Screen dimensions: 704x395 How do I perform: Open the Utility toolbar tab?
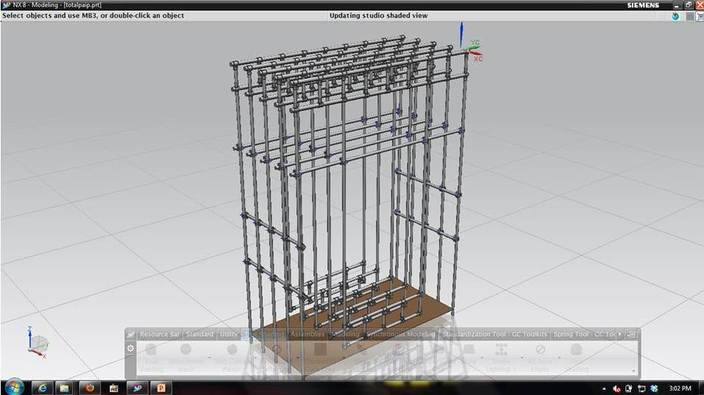tap(229, 334)
